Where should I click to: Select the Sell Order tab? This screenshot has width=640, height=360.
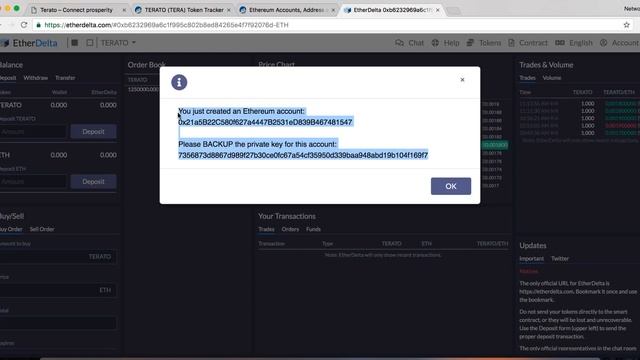pyautogui.click(x=42, y=229)
